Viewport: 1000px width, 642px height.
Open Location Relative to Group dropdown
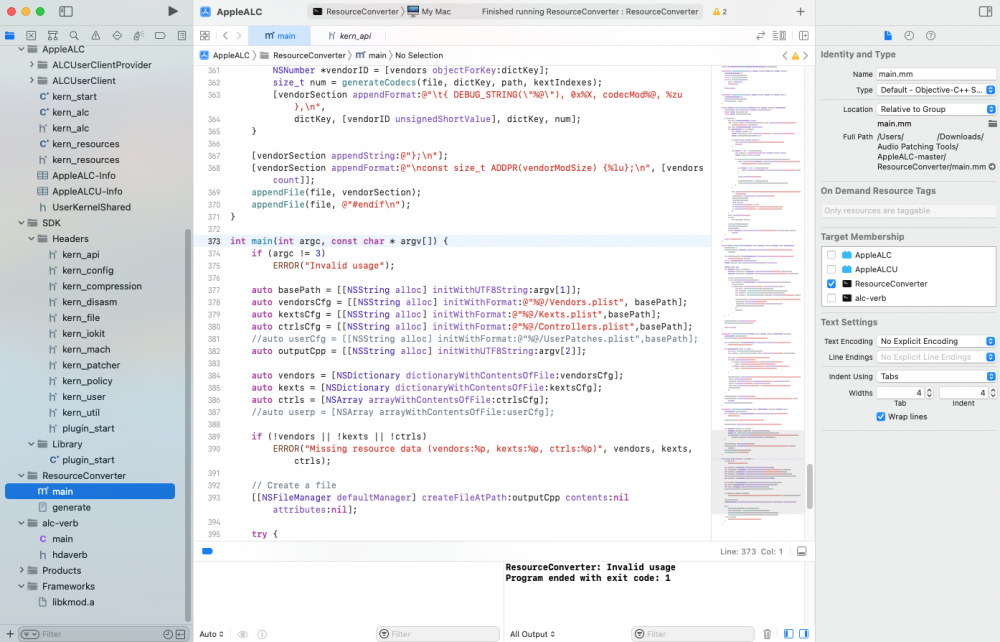(936, 109)
